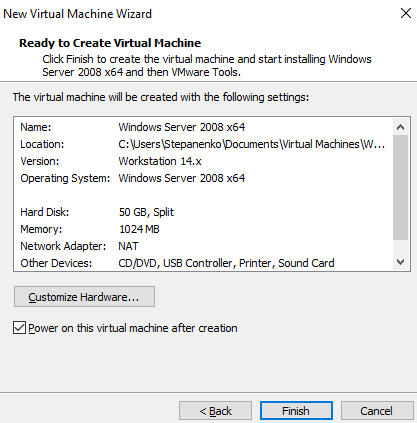Image resolution: width=417 pixels, height=423 pixels.
Task: Click the scroll down arrow in settings list
Action: click(x=401, y=262)
